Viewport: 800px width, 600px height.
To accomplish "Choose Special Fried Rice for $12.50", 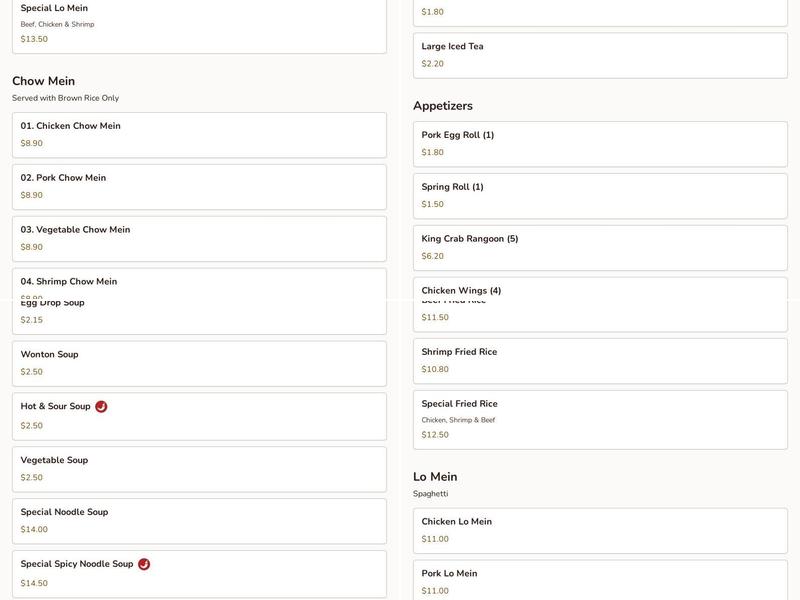I will [x=600, y=419].
